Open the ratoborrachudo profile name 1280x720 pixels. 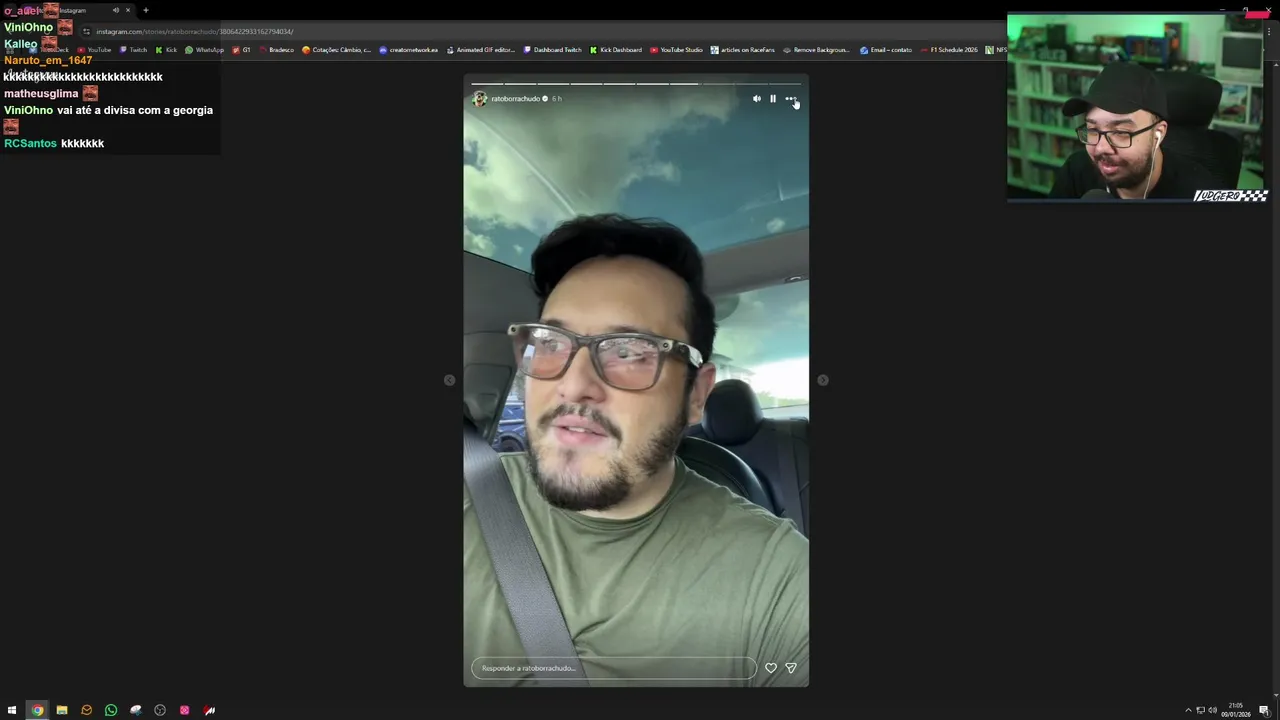tap(515, 99)
